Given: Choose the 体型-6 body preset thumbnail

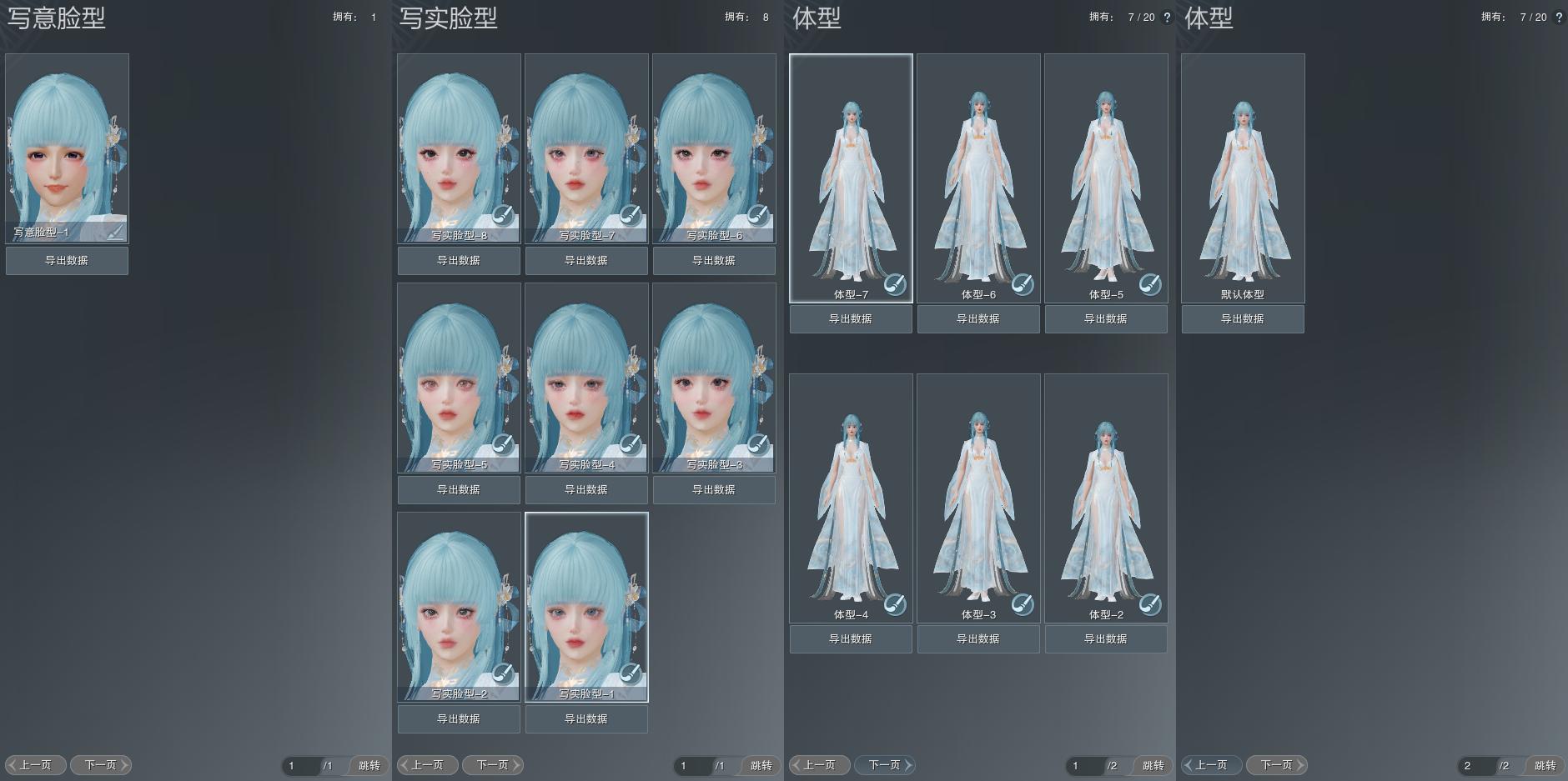Looking at the screenshot, I should pos(978,175).
